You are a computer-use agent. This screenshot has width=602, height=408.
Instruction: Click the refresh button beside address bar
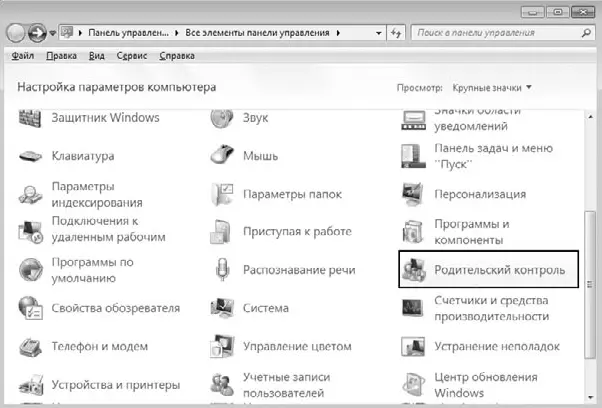(396, 33)
